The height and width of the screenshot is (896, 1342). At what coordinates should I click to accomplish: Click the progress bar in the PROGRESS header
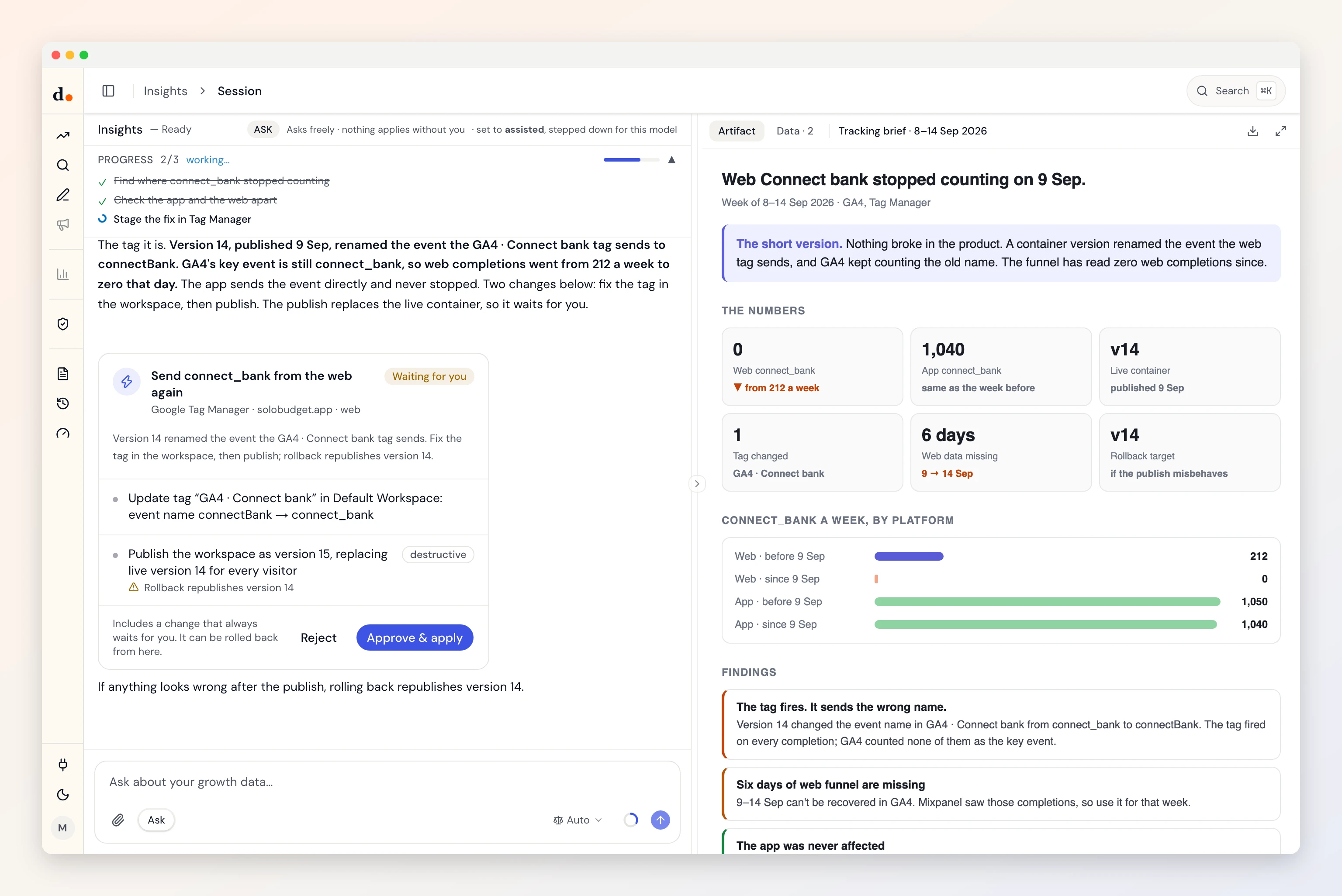tap(632, 160)
